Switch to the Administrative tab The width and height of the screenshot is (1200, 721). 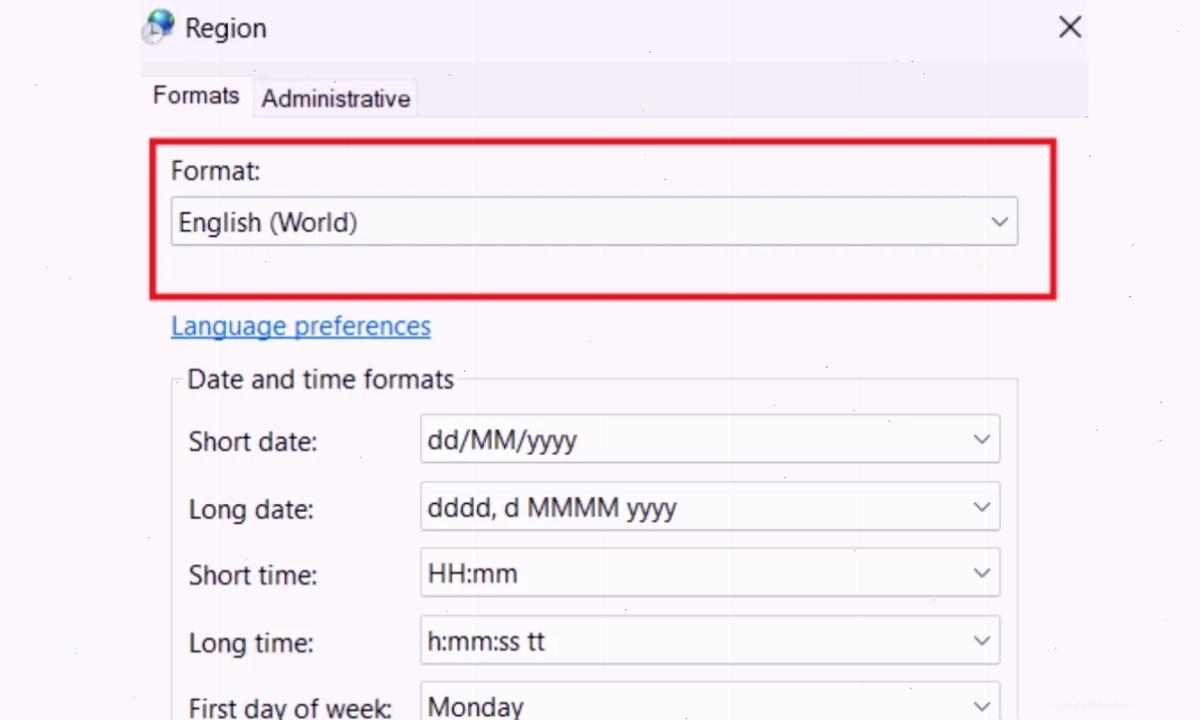coord(336,98)
